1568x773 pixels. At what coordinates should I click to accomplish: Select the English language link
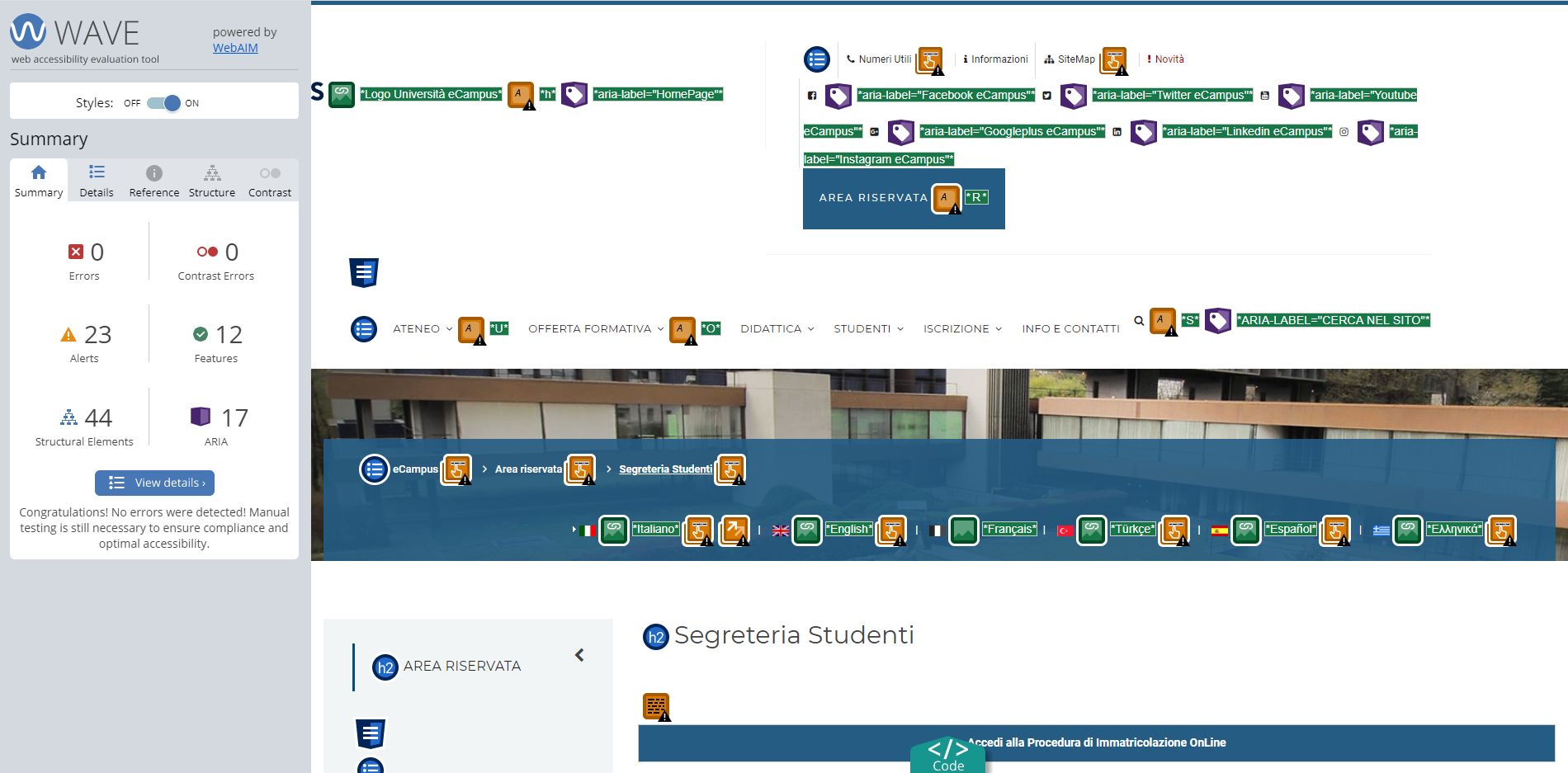[x=849, y=530]
